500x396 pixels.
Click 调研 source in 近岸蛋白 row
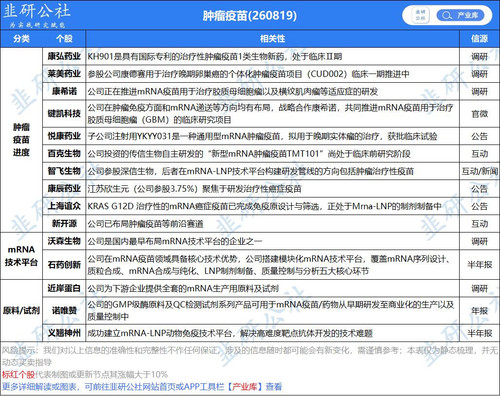[x=479, y=288]
